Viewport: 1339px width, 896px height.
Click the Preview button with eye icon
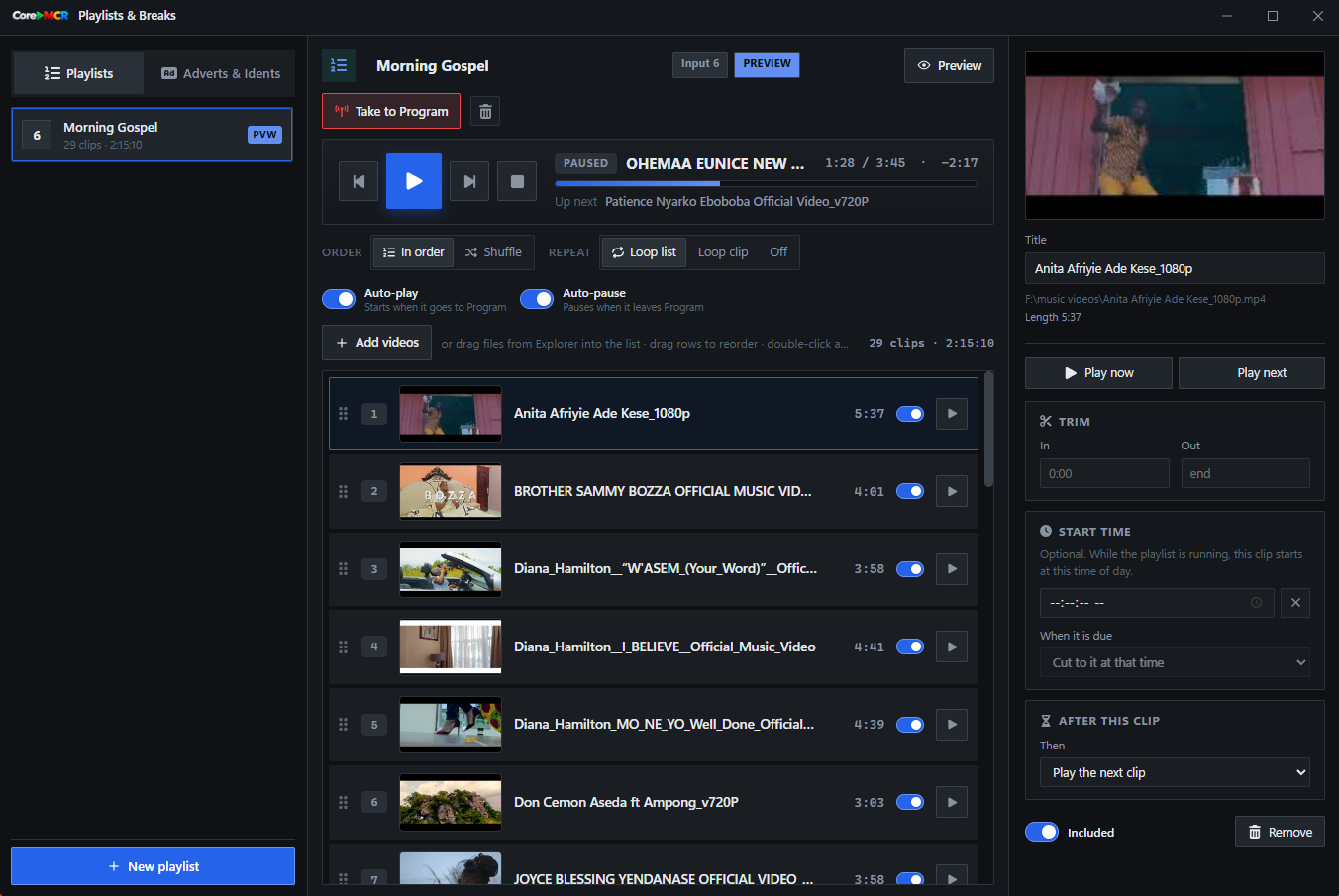[949, 65]
